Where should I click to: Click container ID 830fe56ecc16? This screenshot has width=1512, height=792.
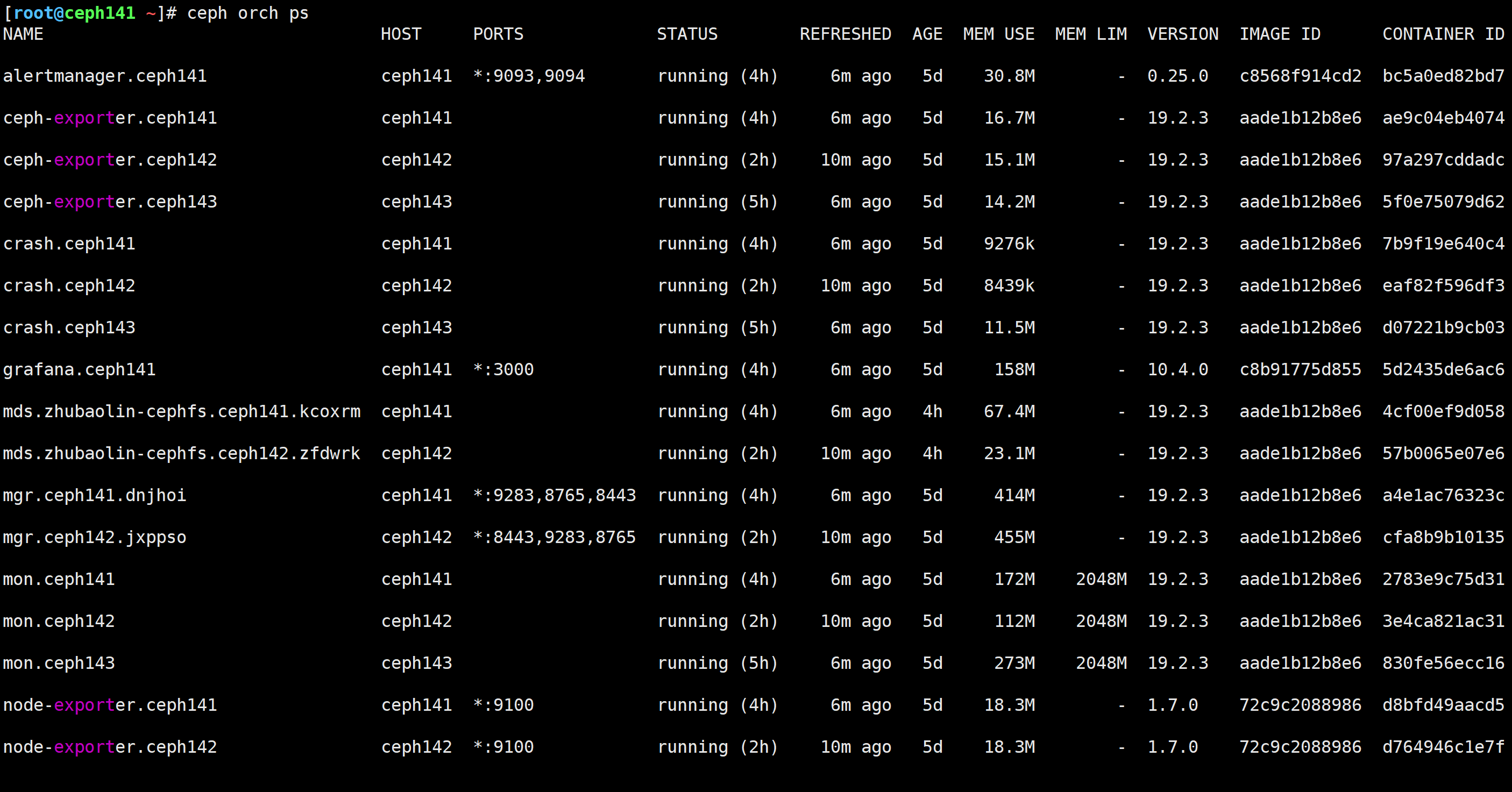click(x=1443, y=663)
